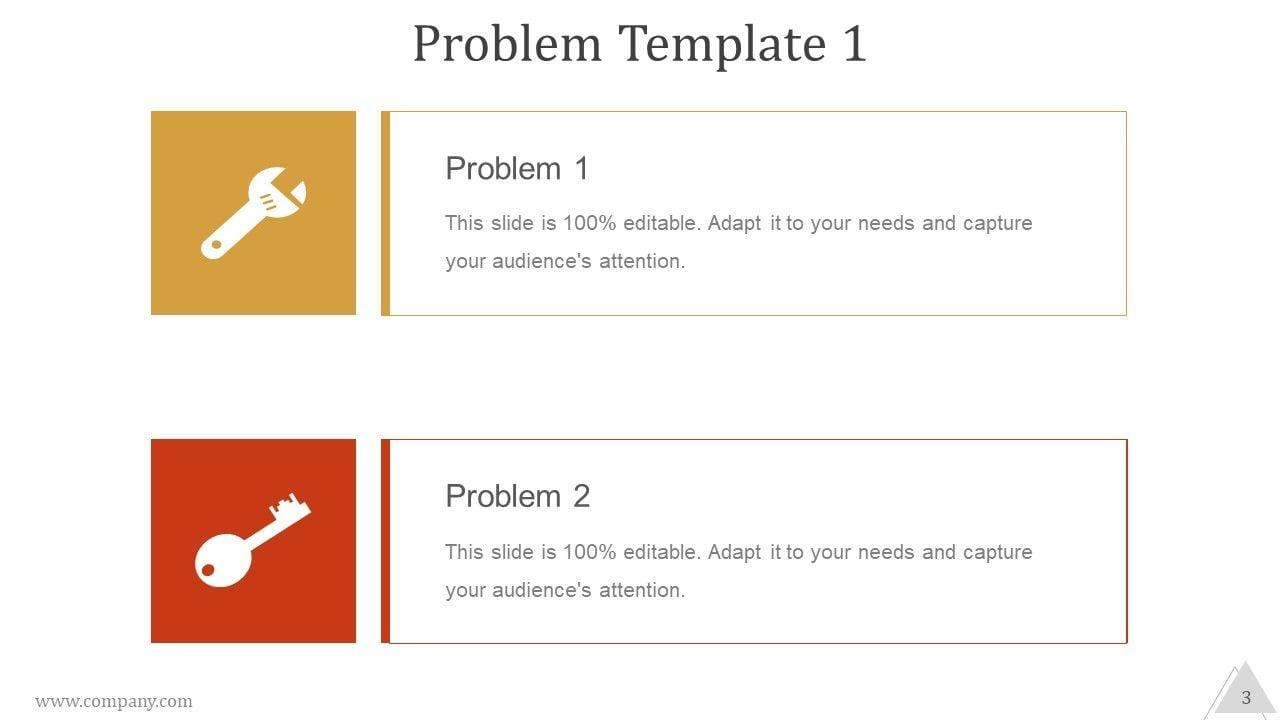Click the word "capture" under Problem 2
The width and height of the screenshot is (1280, 720).
(x=997, y=552)
